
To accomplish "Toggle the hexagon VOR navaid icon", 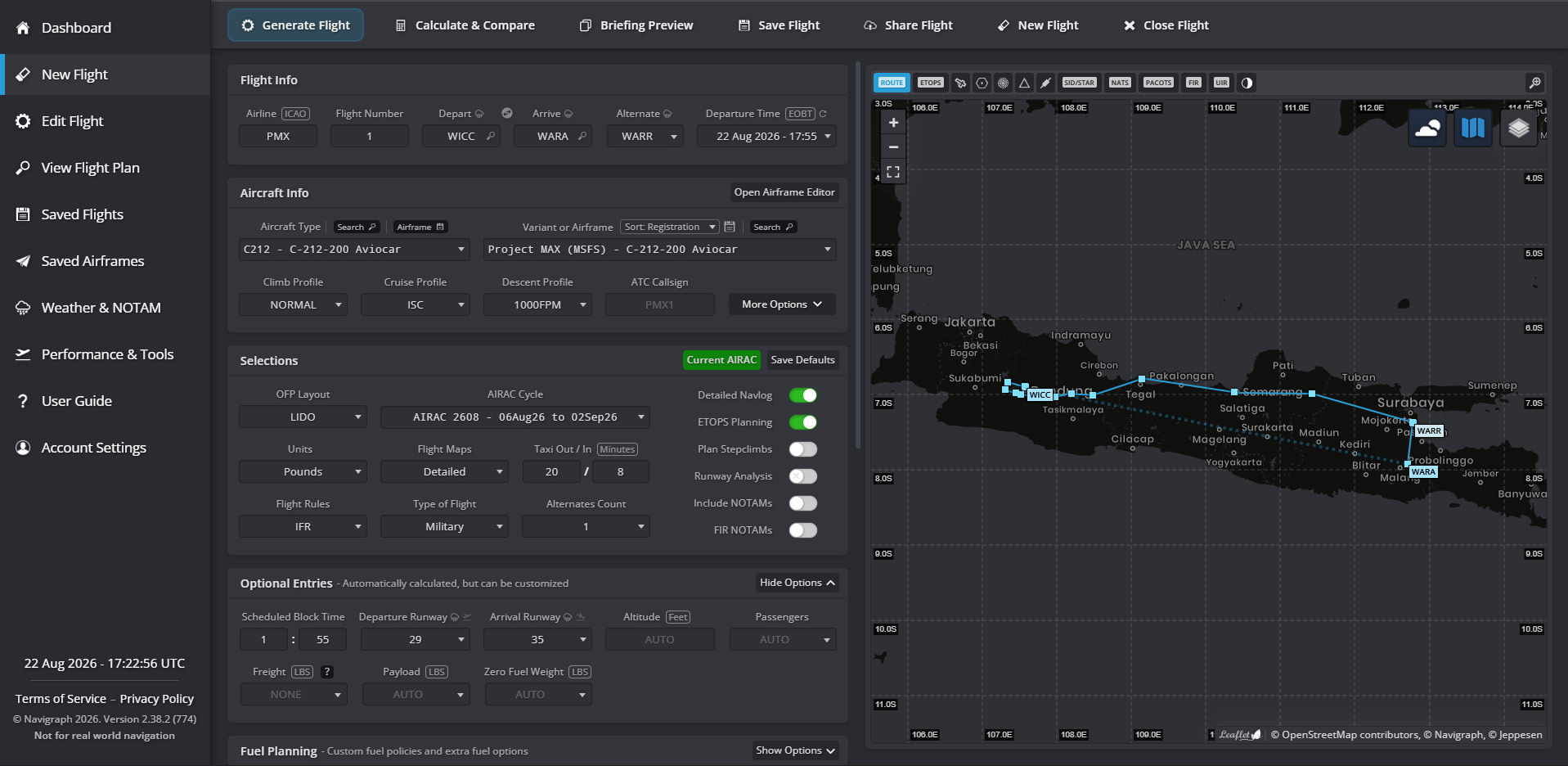I will 982,83.
